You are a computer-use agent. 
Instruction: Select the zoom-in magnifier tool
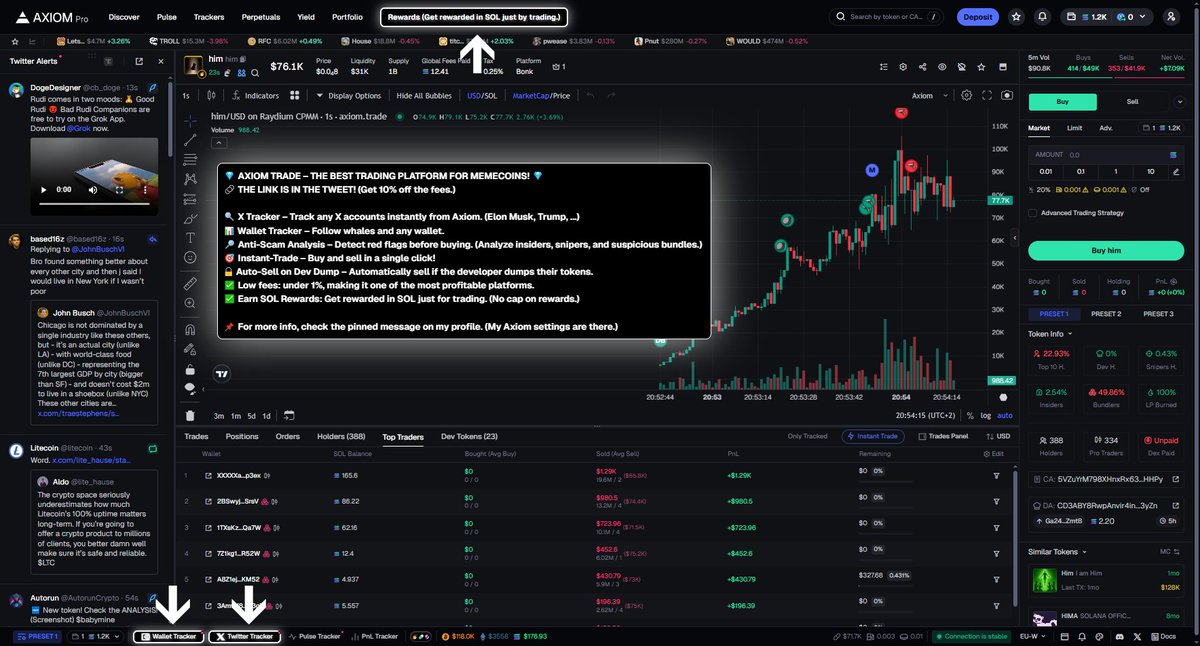click(x=190, y=303)
